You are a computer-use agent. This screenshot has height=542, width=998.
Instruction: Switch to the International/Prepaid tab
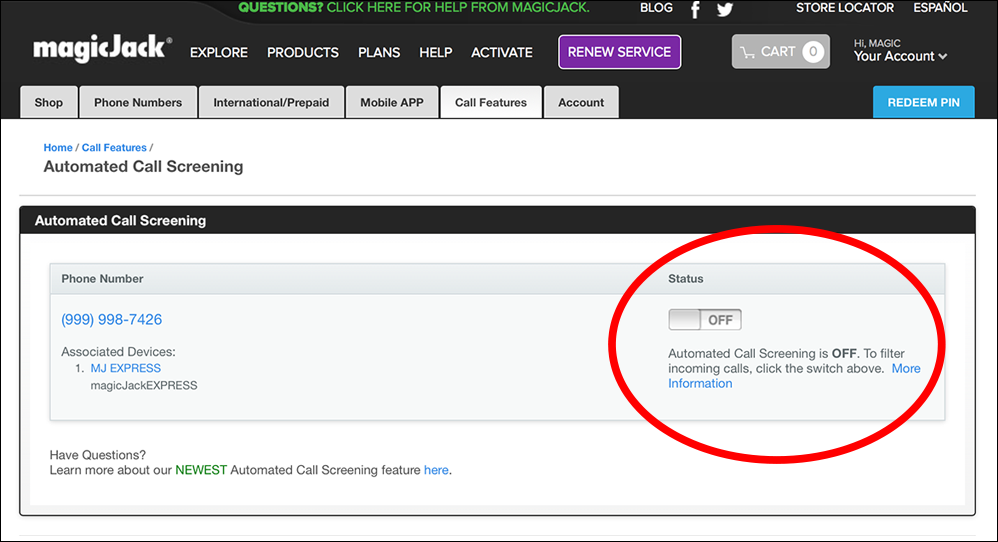point(271,102)
